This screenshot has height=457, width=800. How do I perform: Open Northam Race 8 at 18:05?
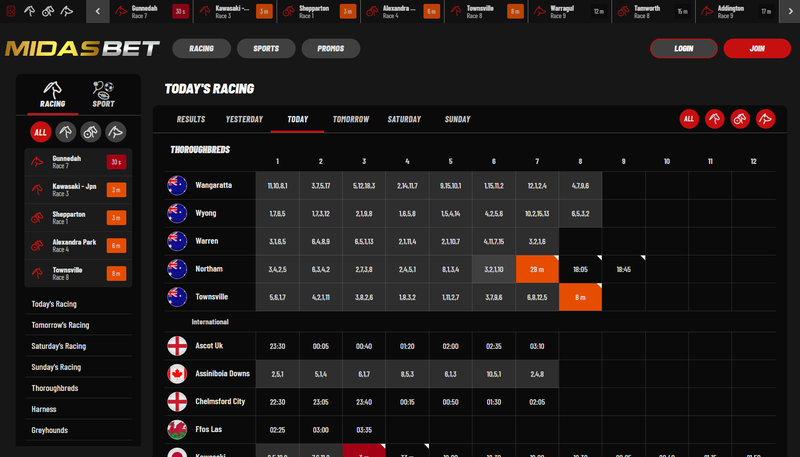[x=581, y=269]
